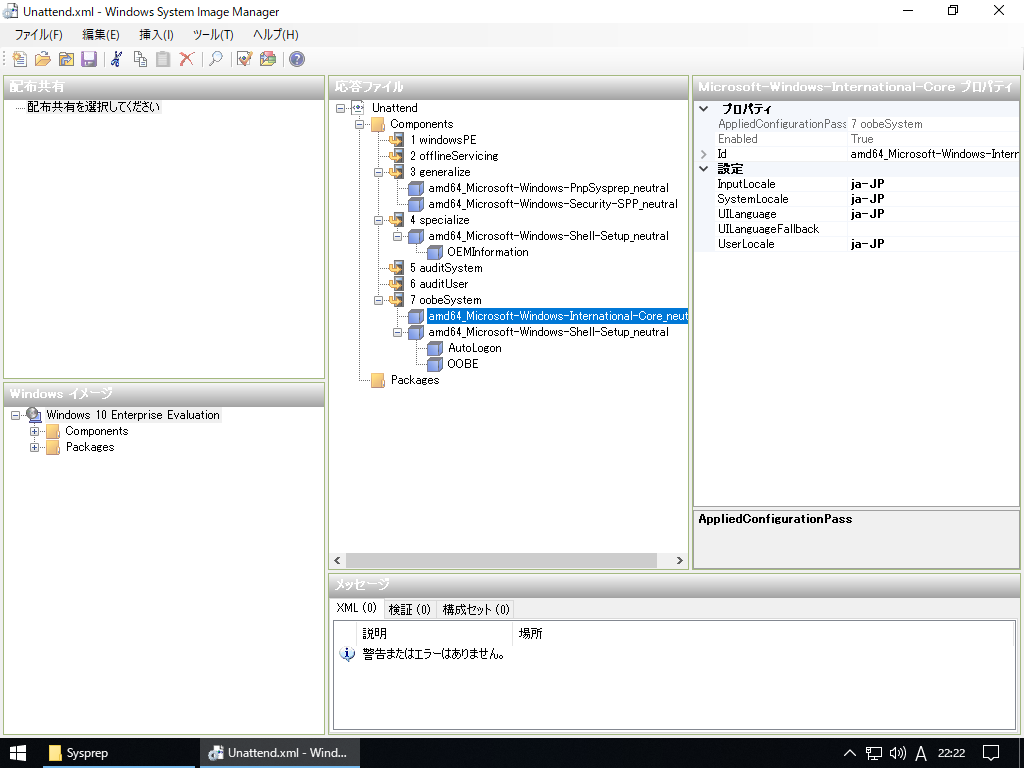
Task: Switch to the XML (0) messages tab
Action: [357, 608]
